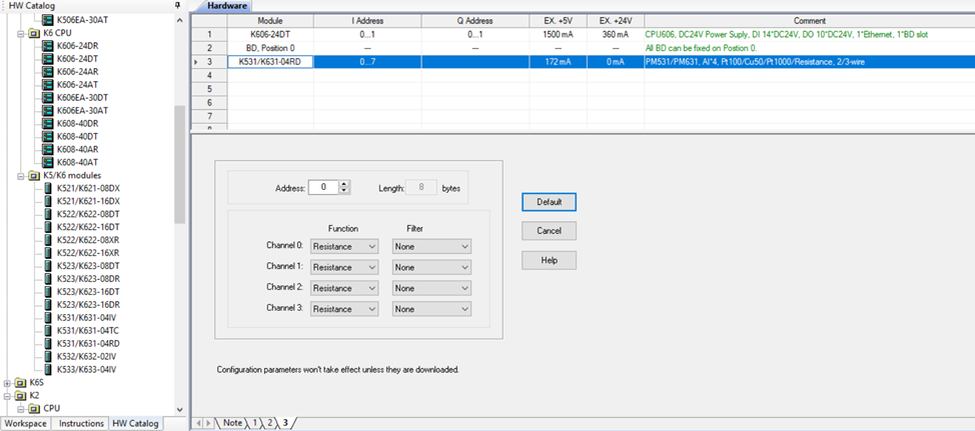This screenshot has width=975, height=431.
Task: Switch to the HW Catalog tab
Action: [135, 424]
